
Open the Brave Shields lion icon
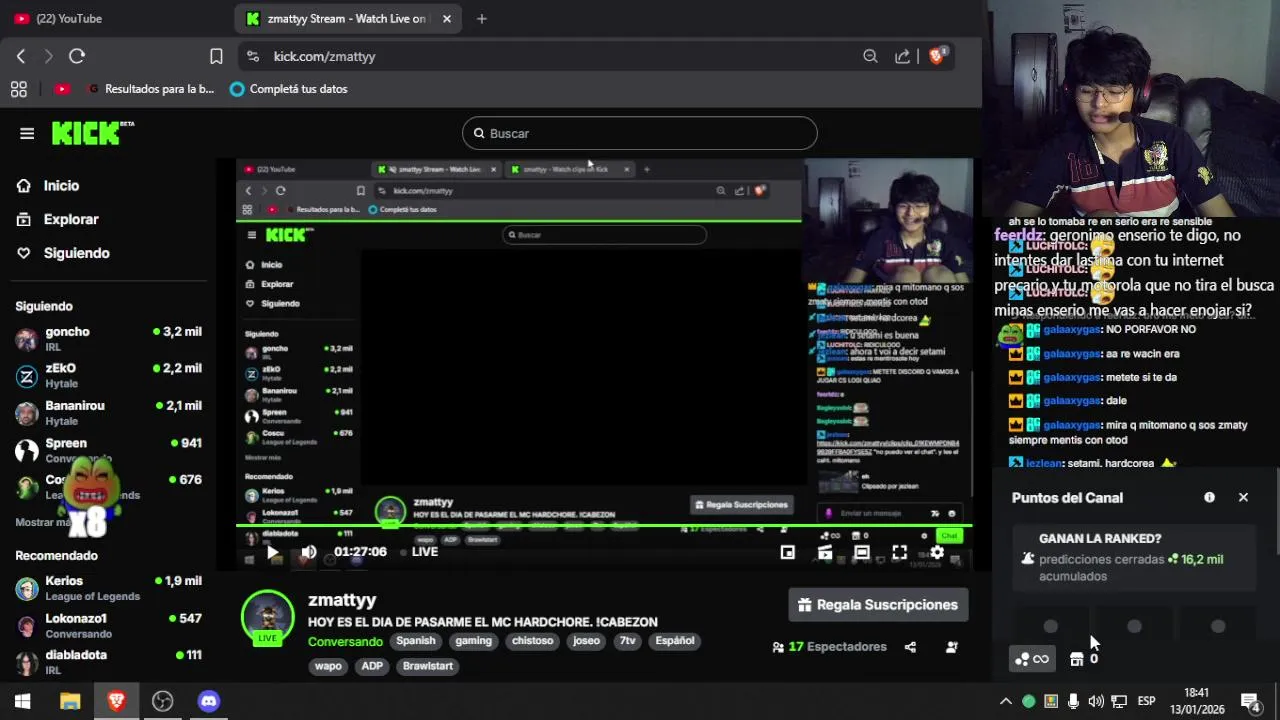click(937, 56)
